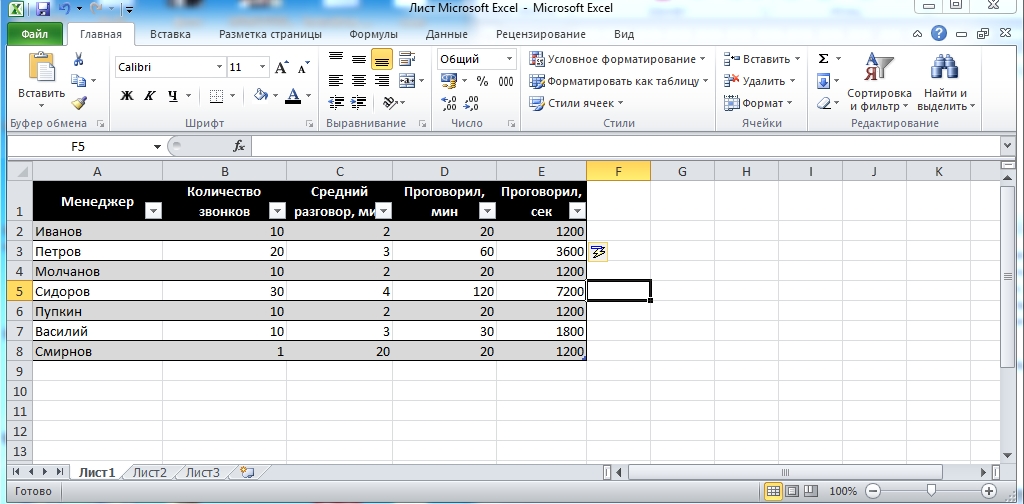Viewport: 1024px width, 504px height.
Task: Click the insert function fx icon
Action: (239, 146)
